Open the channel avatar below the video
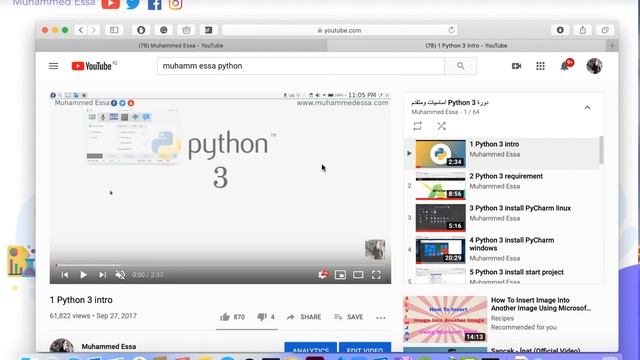The image size is (640, 360). [61, 346]
